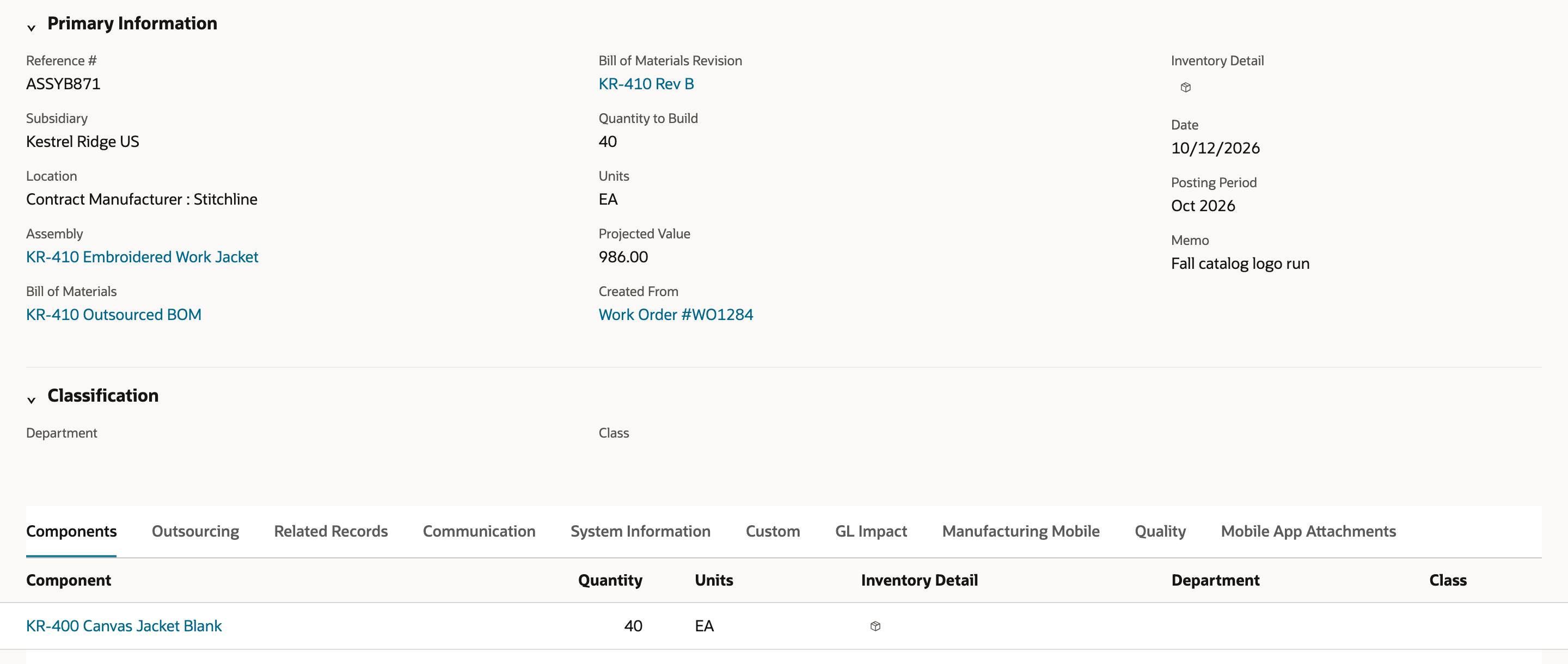Viewport: 1568px width, 664px height.
Task: Select projected value 986.00
Action: 623,257
